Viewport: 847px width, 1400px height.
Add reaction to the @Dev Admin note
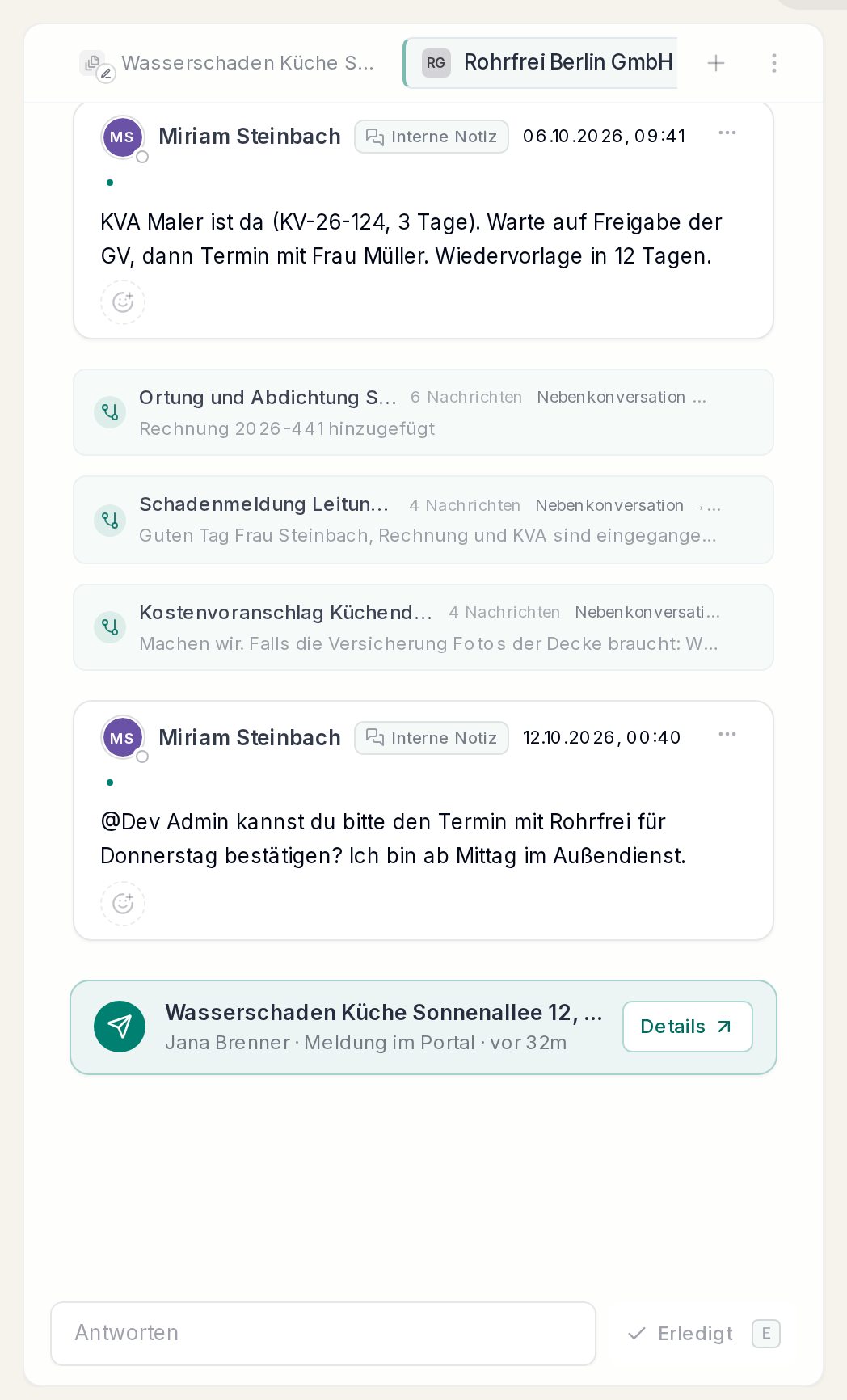click(123, 903)
